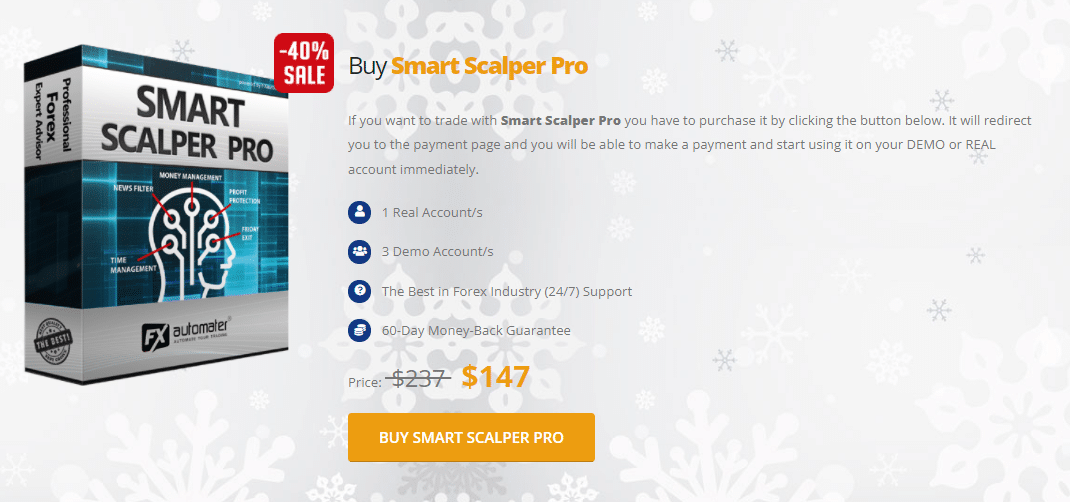Click '60-Day Money-Back Guarantee' text
This screenshot has height=502, width=1070.
476,331
